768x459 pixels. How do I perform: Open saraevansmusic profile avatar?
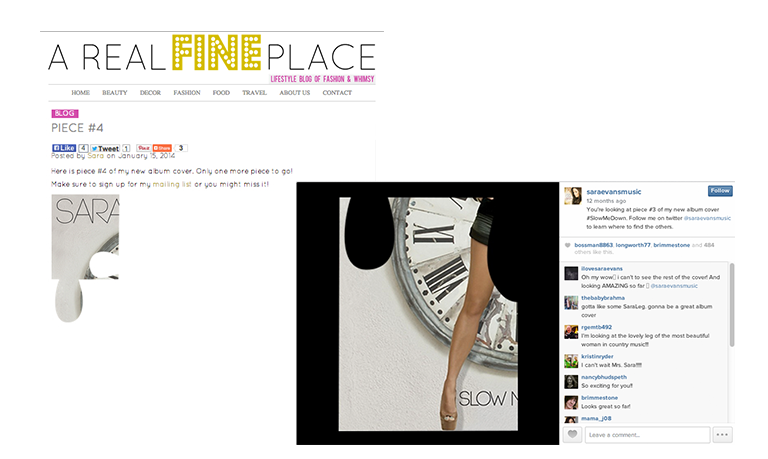573,195
